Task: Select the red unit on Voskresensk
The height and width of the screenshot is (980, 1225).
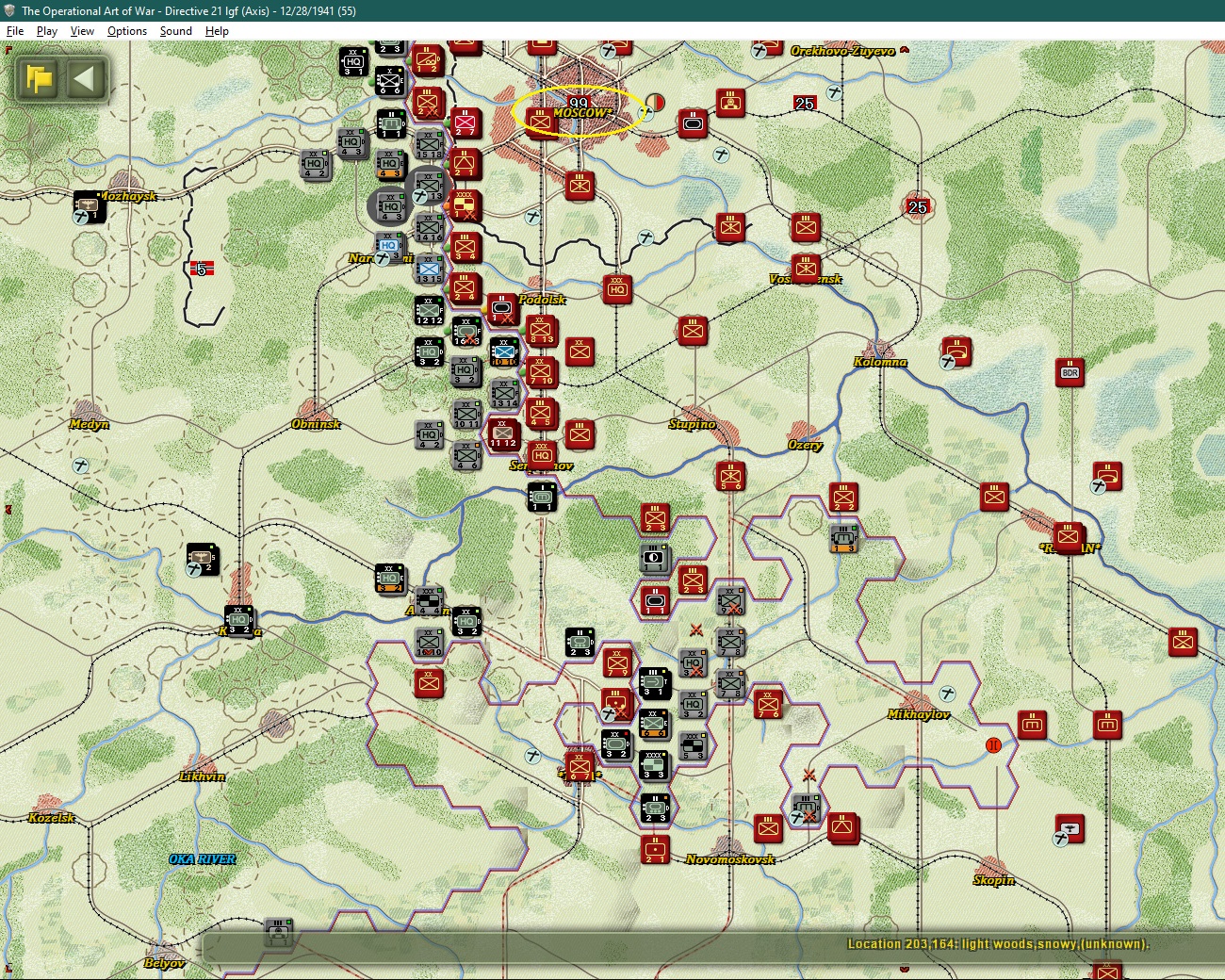Action: 806,269
